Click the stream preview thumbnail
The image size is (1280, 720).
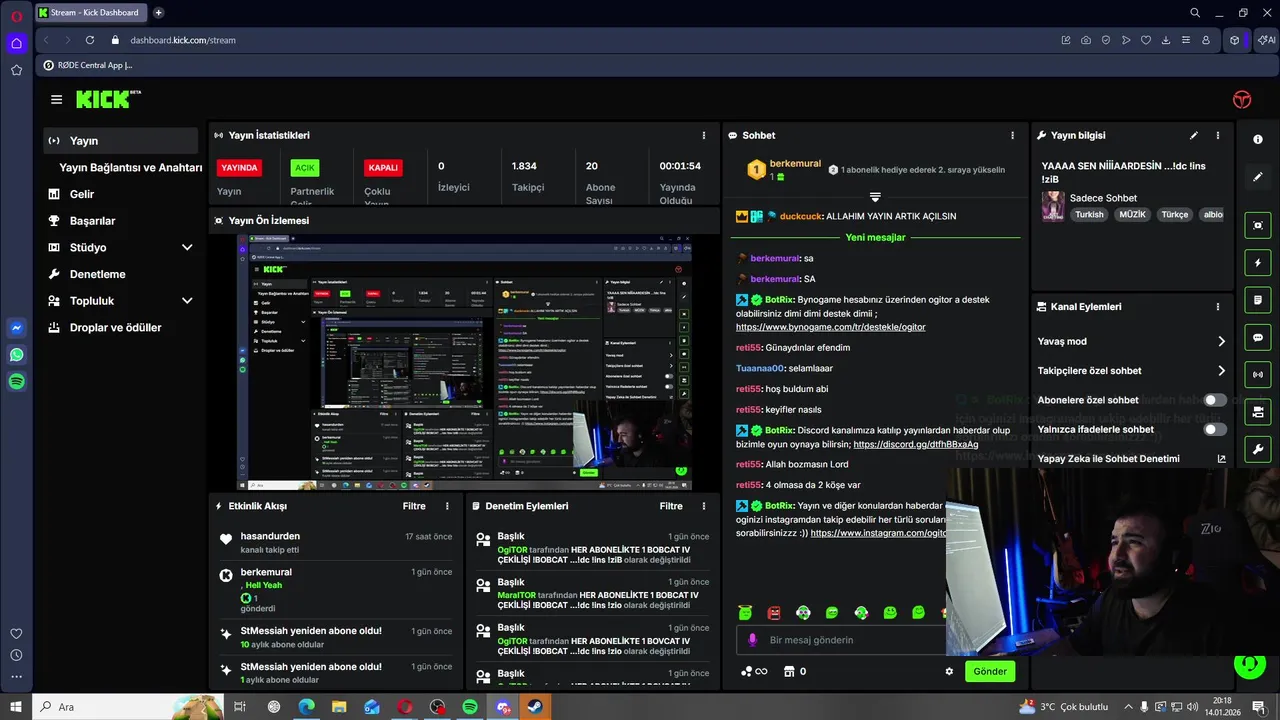tap(465, 361)
